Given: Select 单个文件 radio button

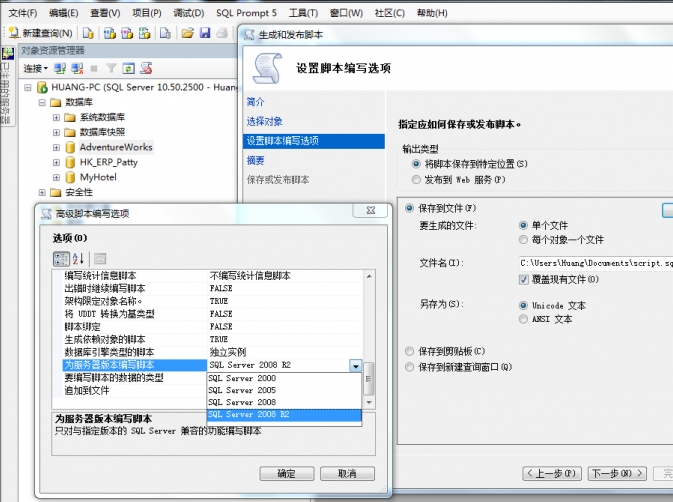Looking at the screenshot, I should [523, 225].
